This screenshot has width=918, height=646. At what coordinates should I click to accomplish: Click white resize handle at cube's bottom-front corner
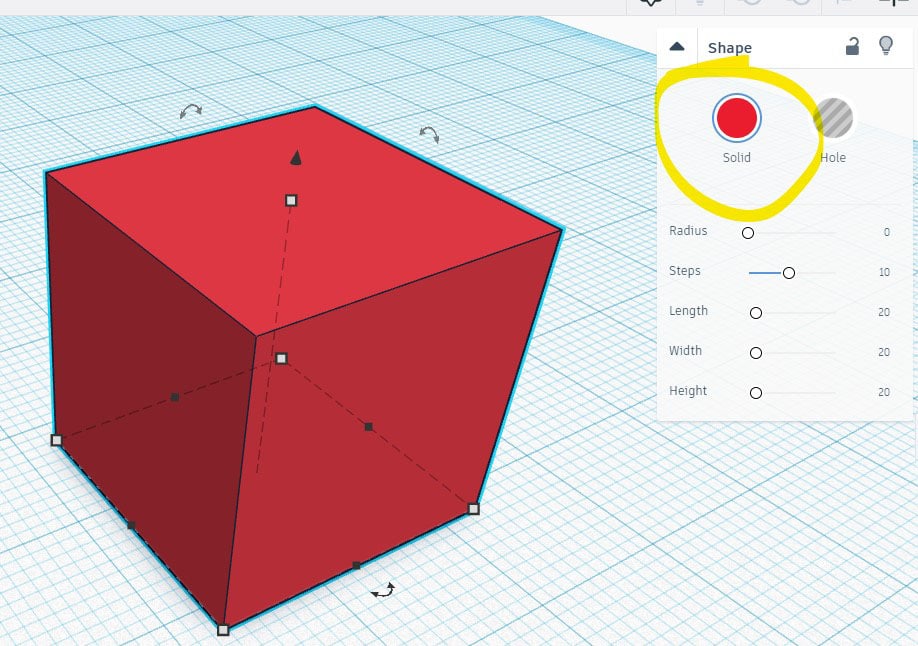[x=223, y=630]
